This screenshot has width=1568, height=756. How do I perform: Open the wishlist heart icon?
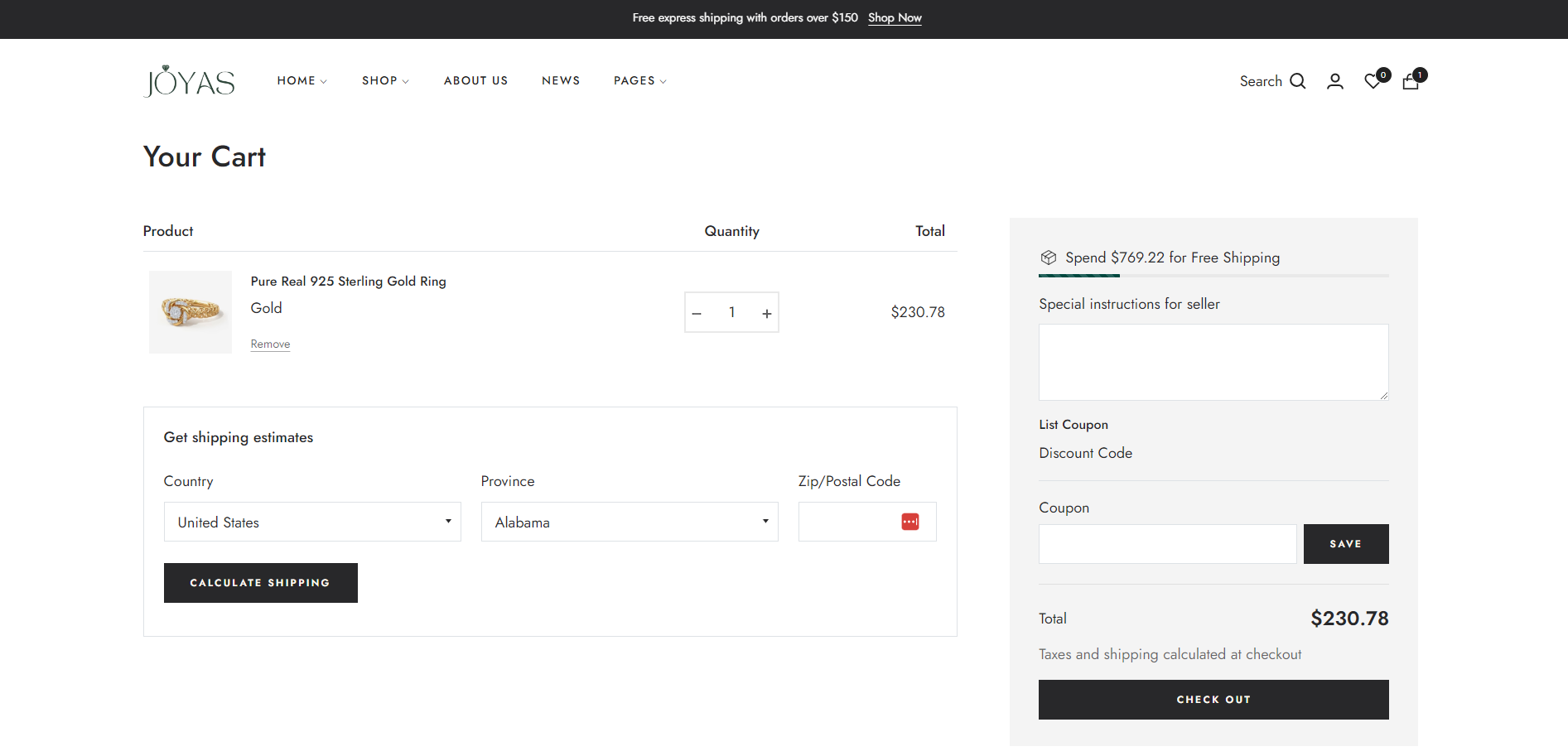coord(1373,81)
